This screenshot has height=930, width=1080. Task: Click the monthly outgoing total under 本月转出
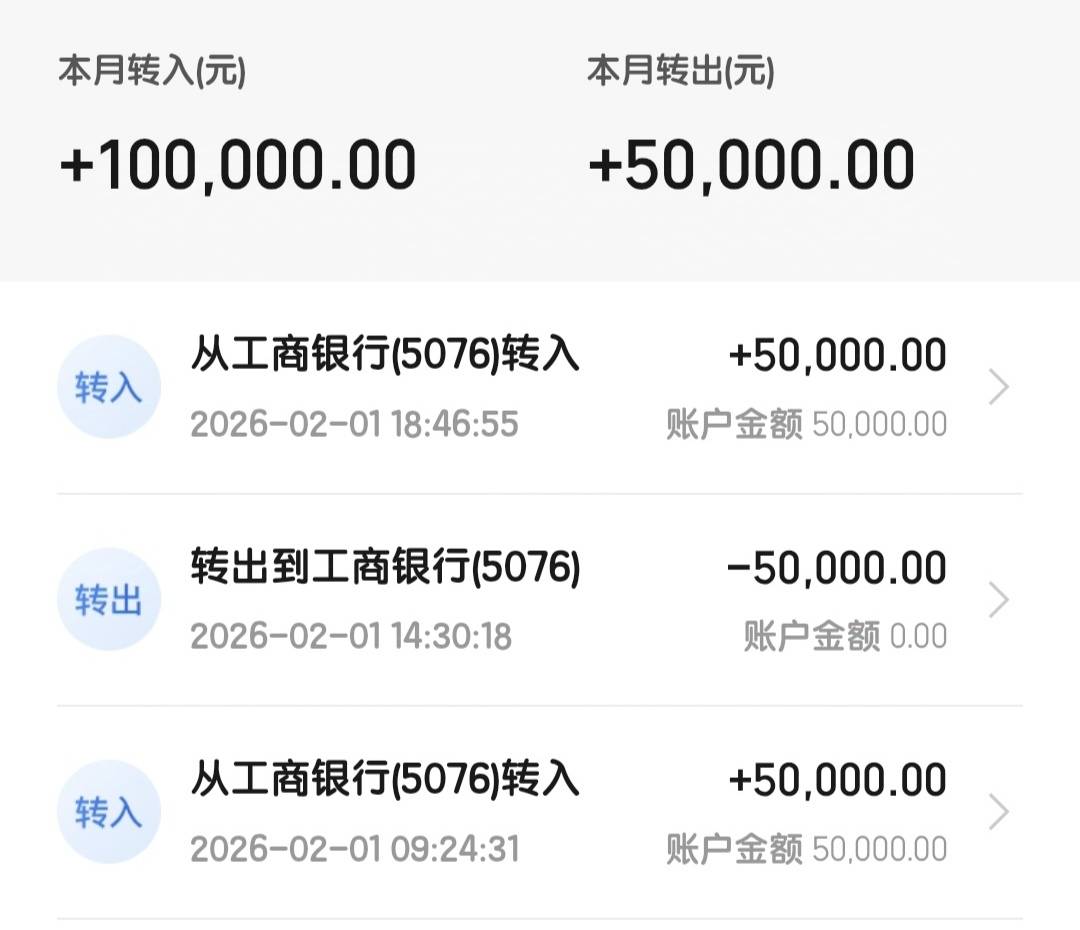click(751, 165)
